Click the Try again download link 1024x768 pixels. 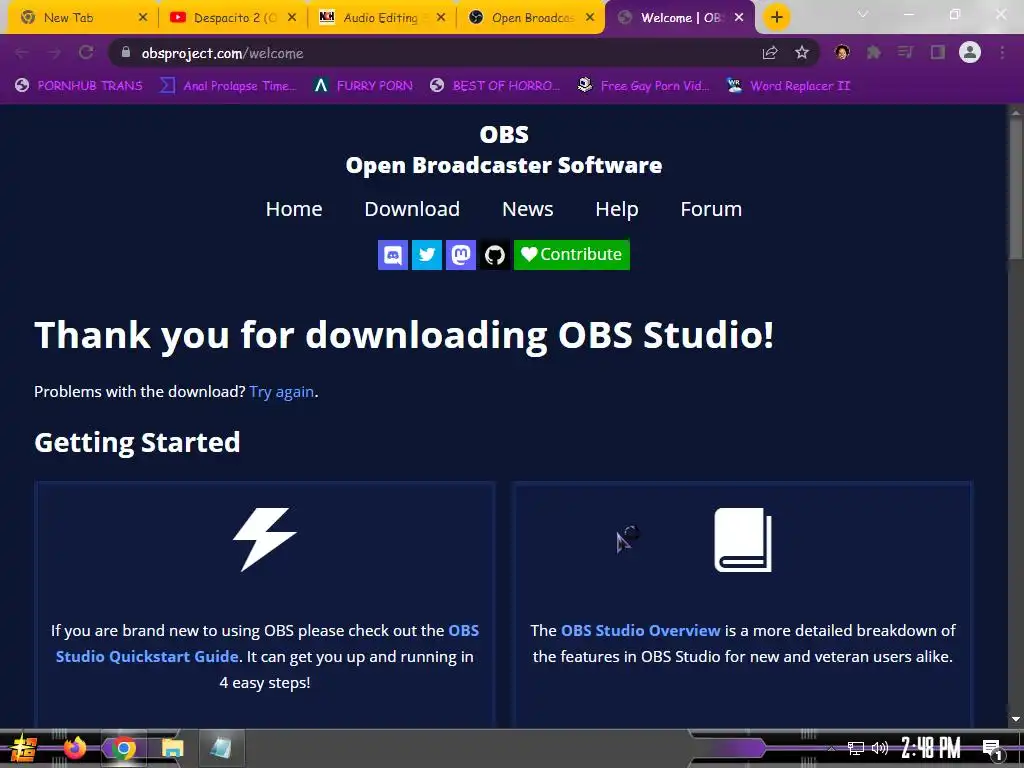point(281,392)
